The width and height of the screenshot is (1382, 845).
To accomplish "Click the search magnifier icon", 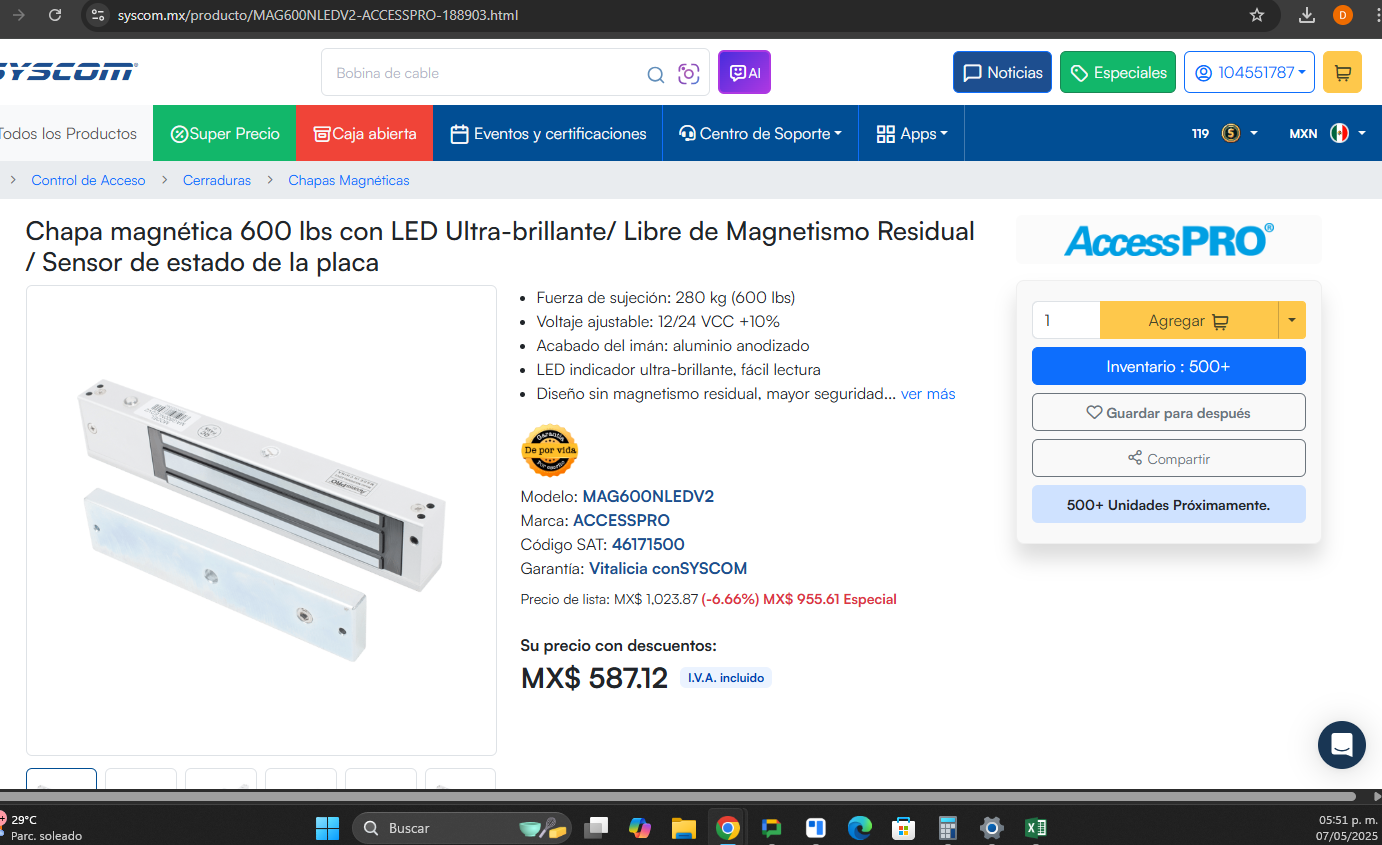I will point(655,74).
